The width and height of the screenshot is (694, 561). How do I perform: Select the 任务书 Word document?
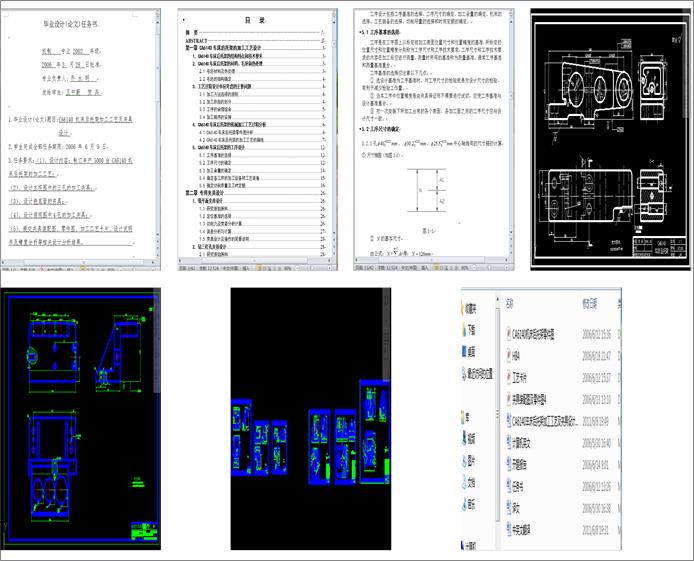click(515, 486)
